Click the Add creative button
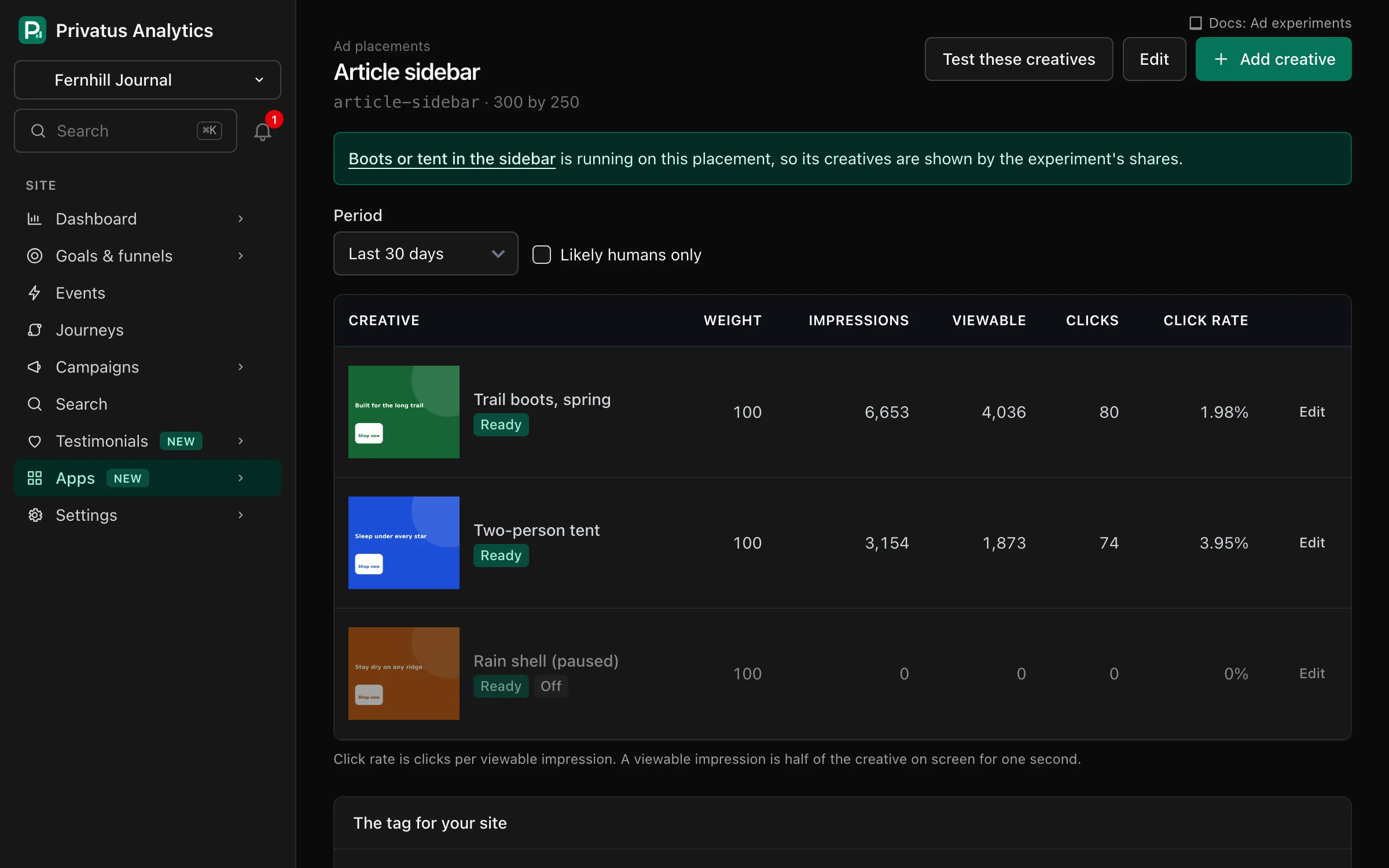 (x=1273, y=59)
